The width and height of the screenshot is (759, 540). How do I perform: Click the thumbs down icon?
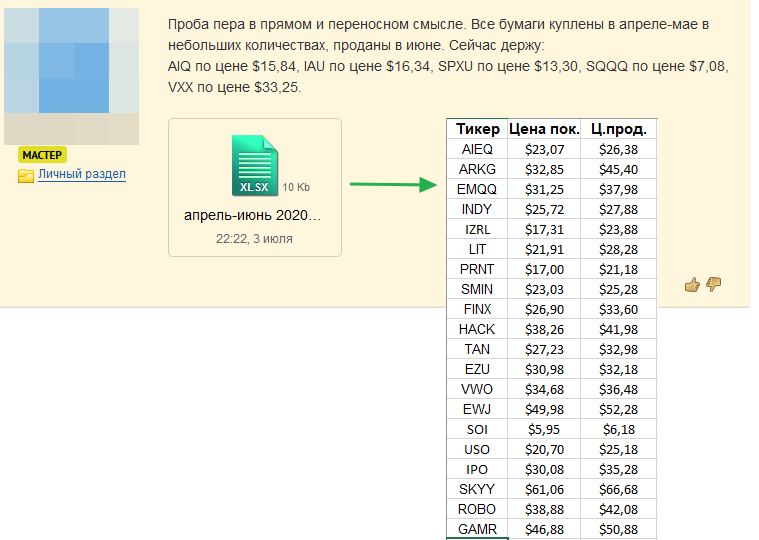713,285
